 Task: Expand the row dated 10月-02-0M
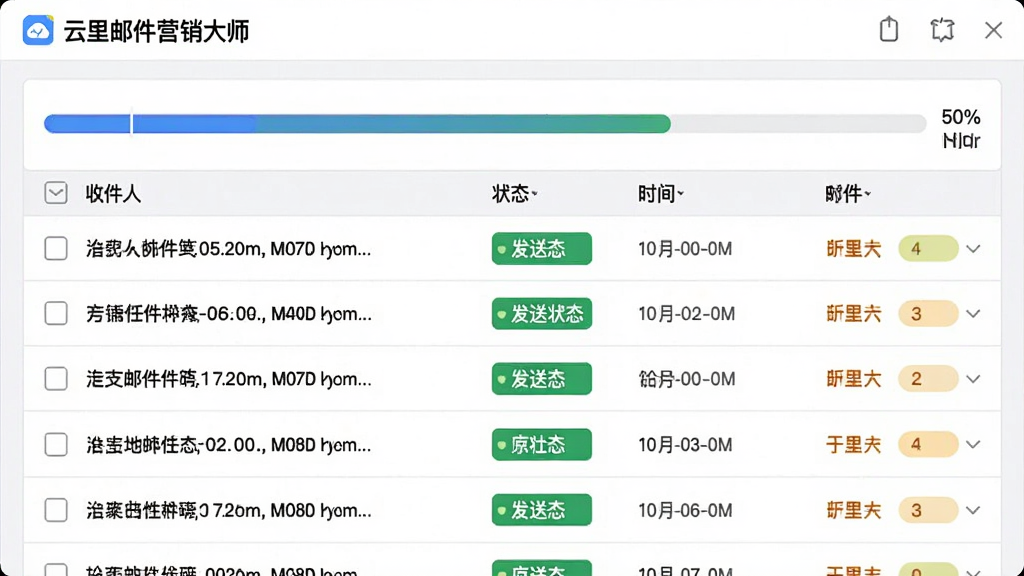(x=973, y=314)
